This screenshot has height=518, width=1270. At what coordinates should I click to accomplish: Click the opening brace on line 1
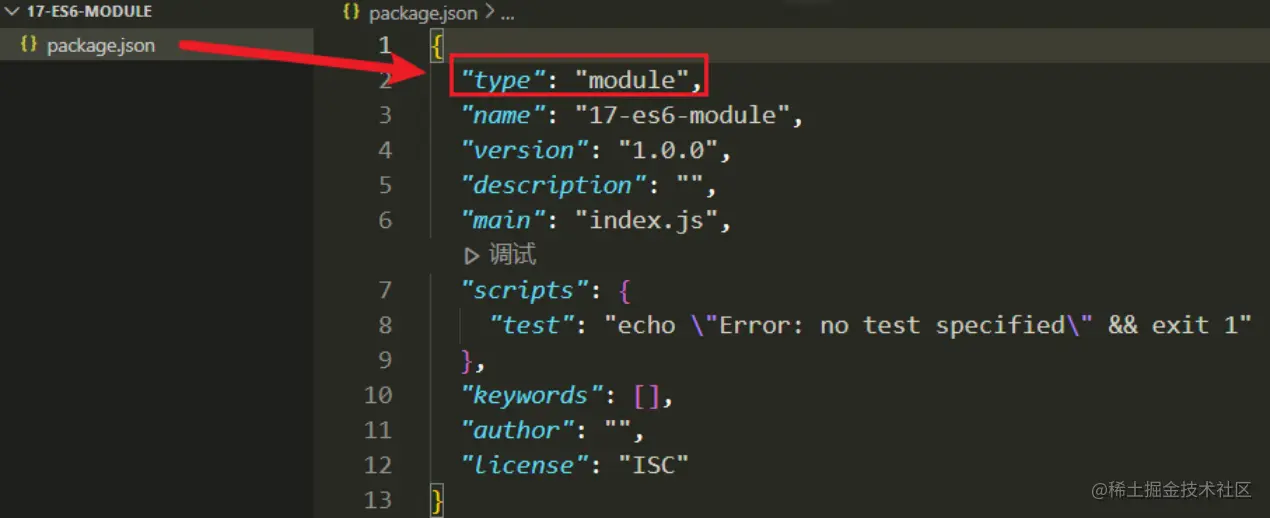tap(437, 46)
